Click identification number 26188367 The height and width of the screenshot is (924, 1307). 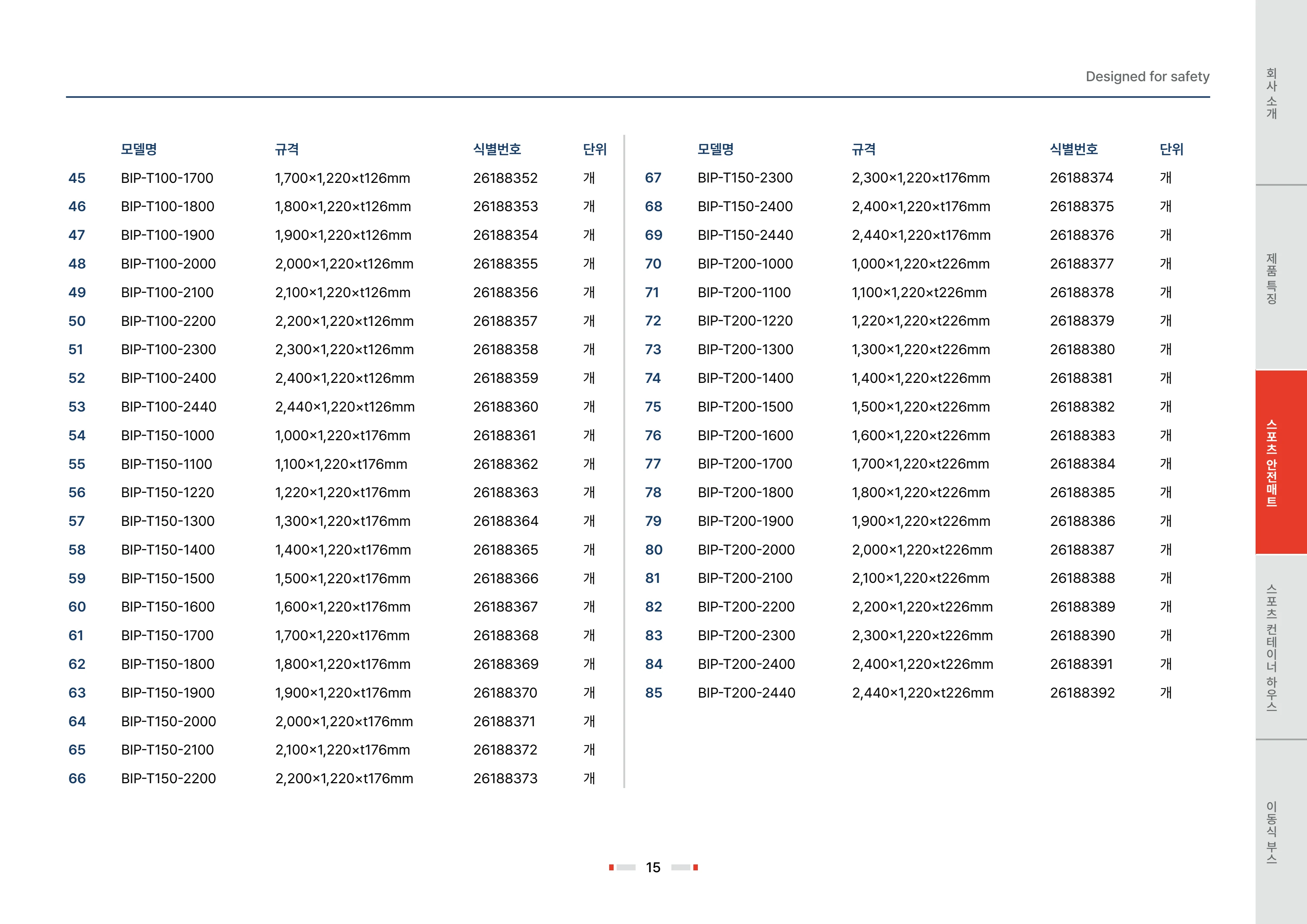506,607
